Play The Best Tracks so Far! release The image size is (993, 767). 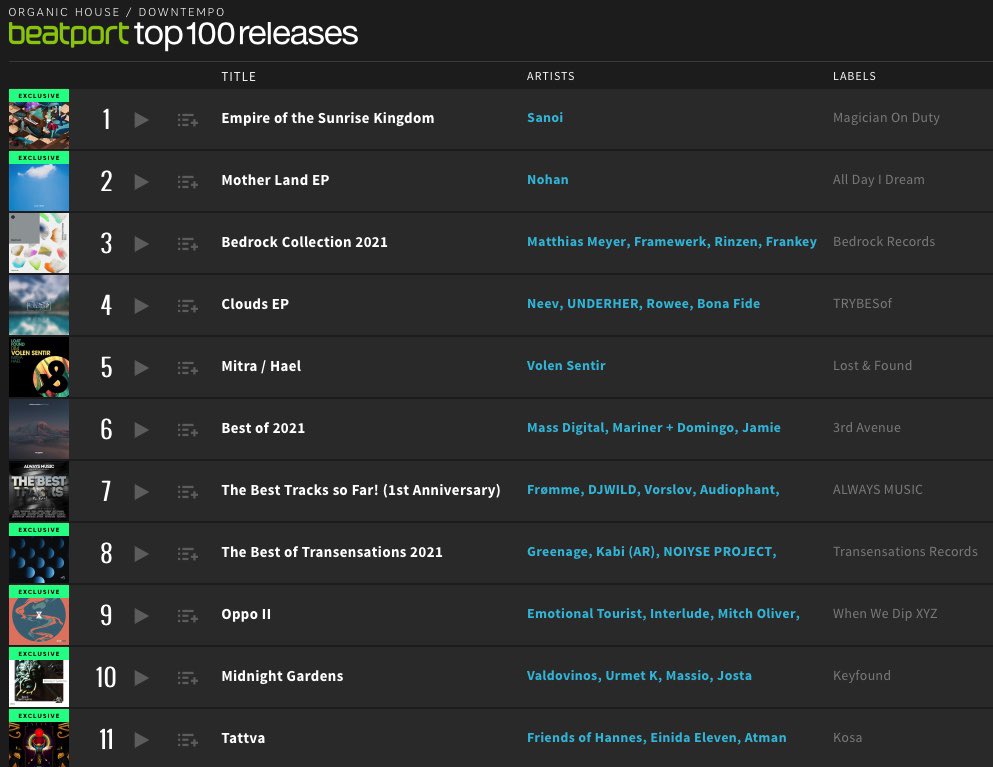coord(141,492)
